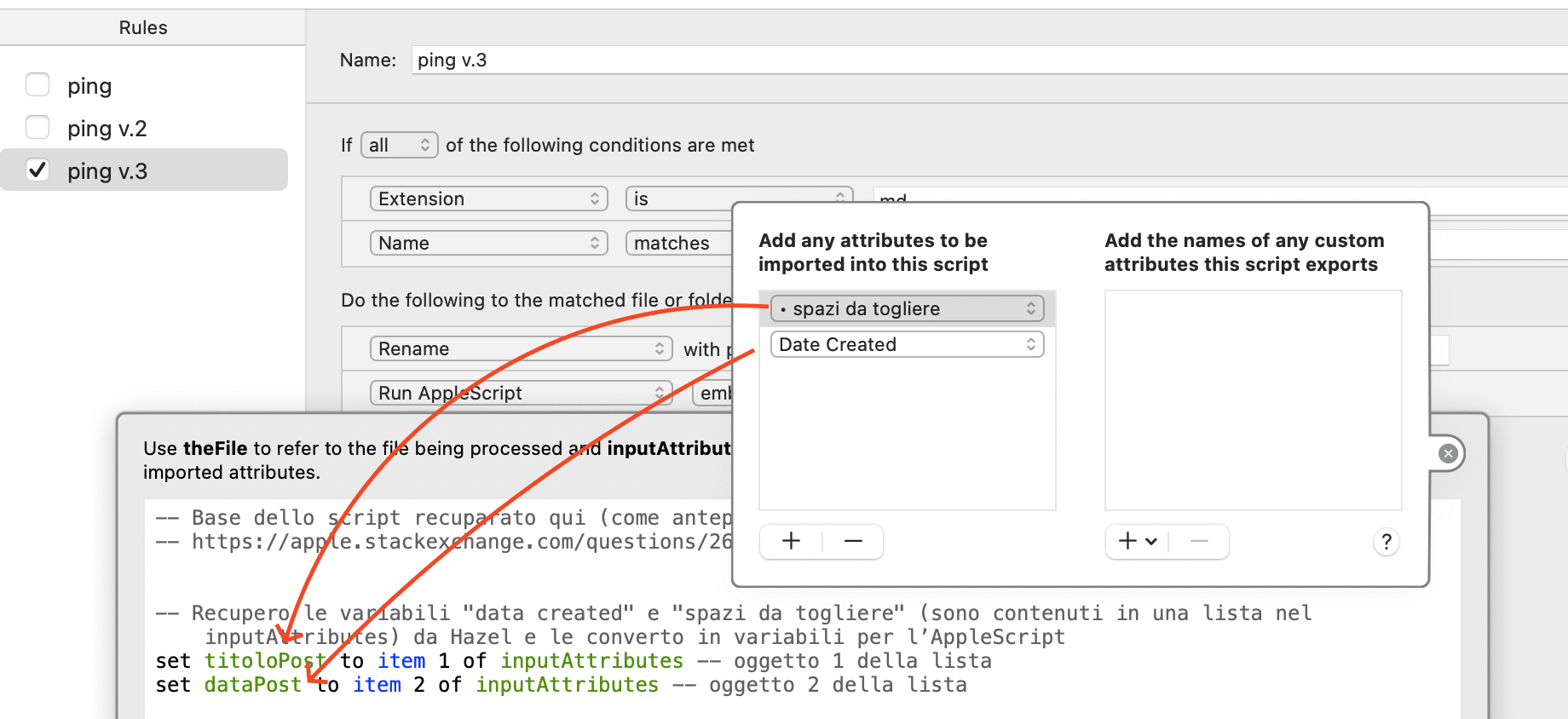
Task: Disable the ping v.3 rule checkbox
Action: click(x=37, y=170)
